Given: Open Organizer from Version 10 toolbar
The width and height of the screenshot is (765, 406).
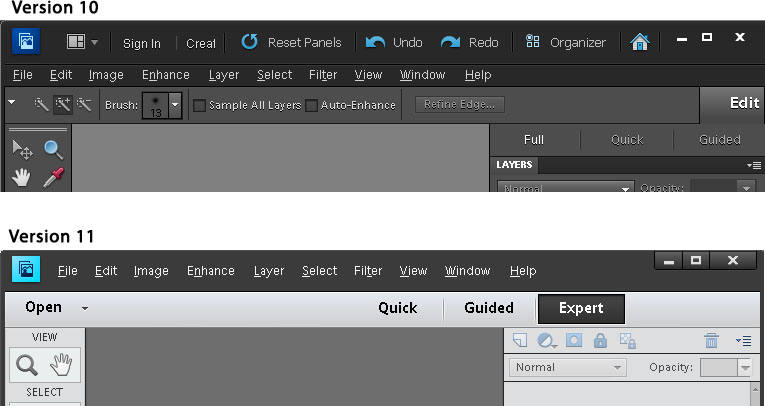Looking at the screenshot, I should pos(565,42).
